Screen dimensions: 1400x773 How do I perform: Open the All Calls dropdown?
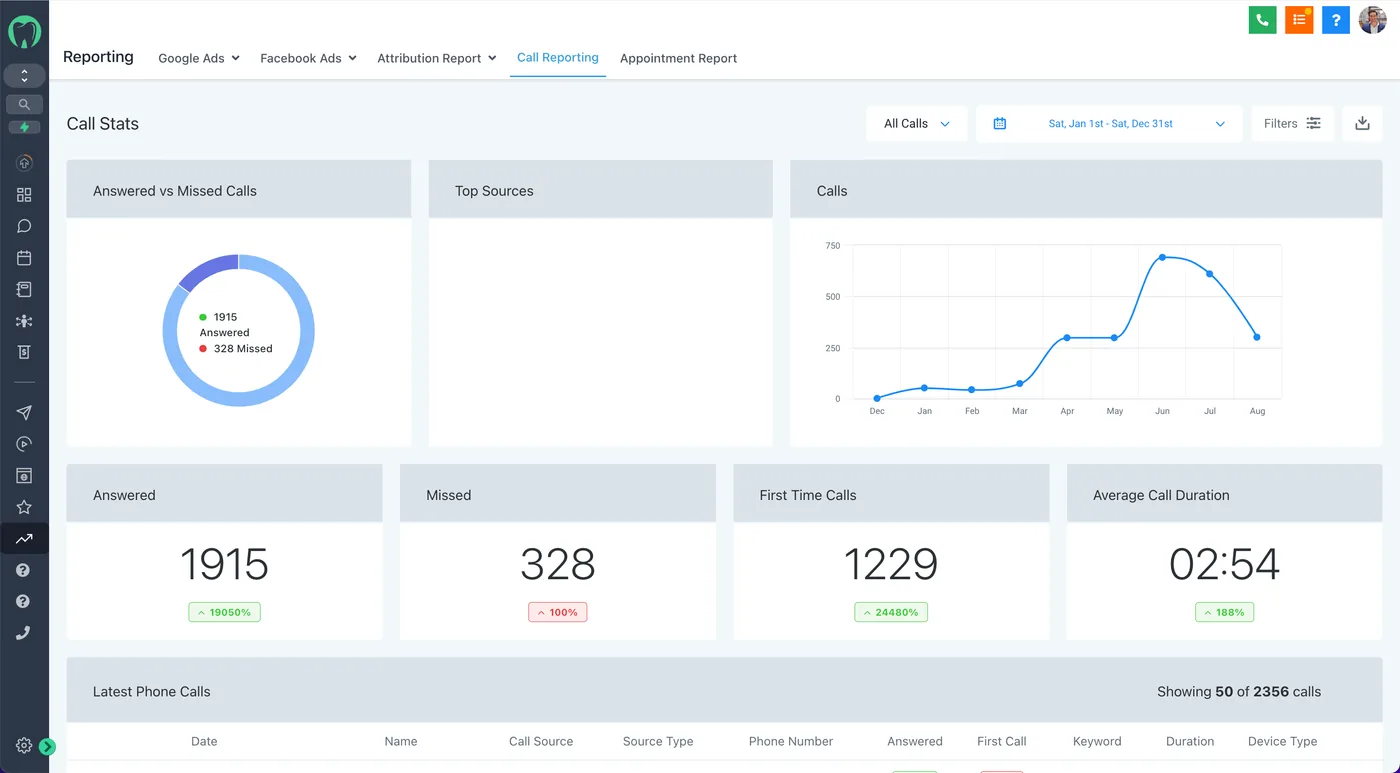(917, 124)
